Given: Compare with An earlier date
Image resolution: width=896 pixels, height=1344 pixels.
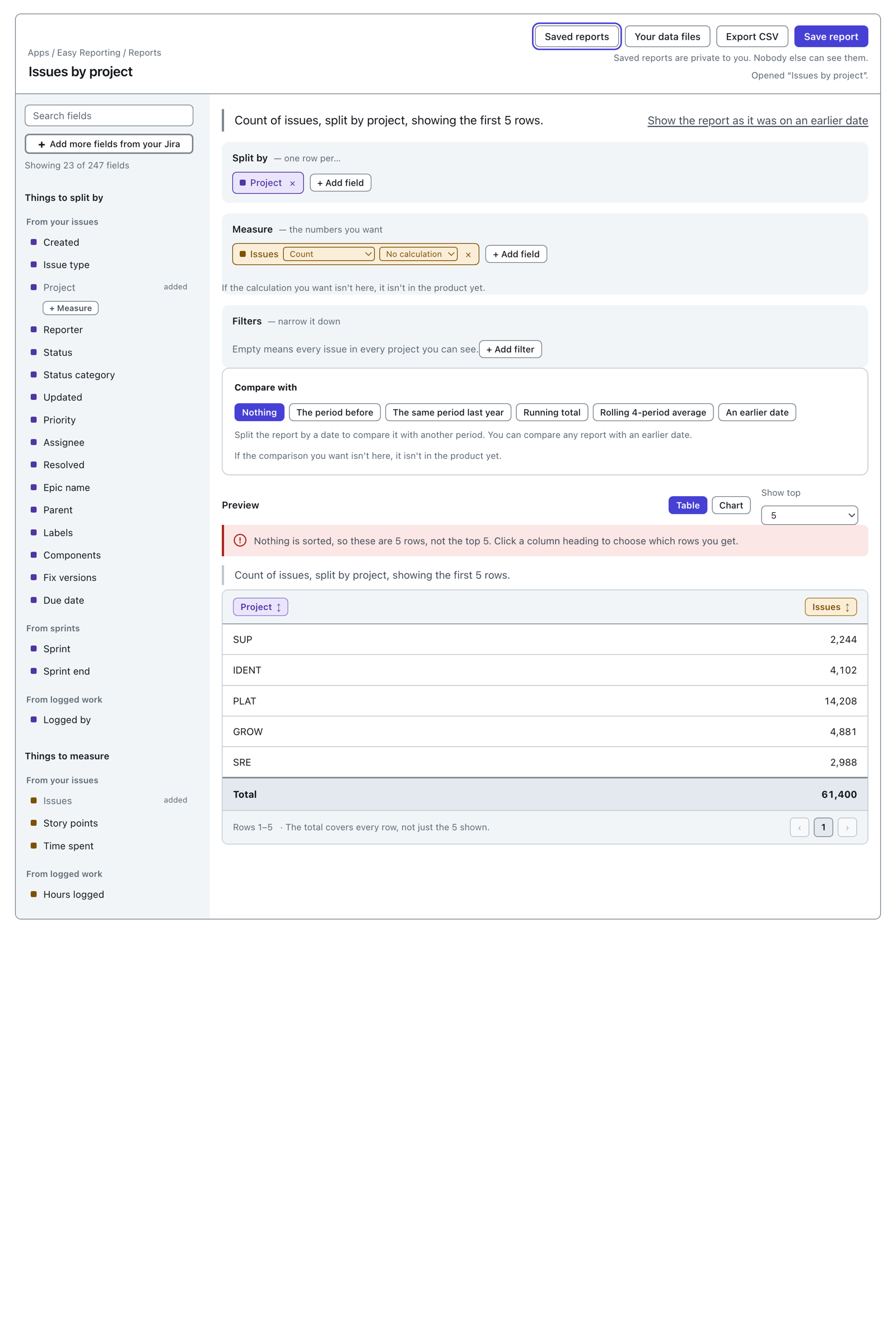Looking at the screenshot, I should (x=757, y=413).
